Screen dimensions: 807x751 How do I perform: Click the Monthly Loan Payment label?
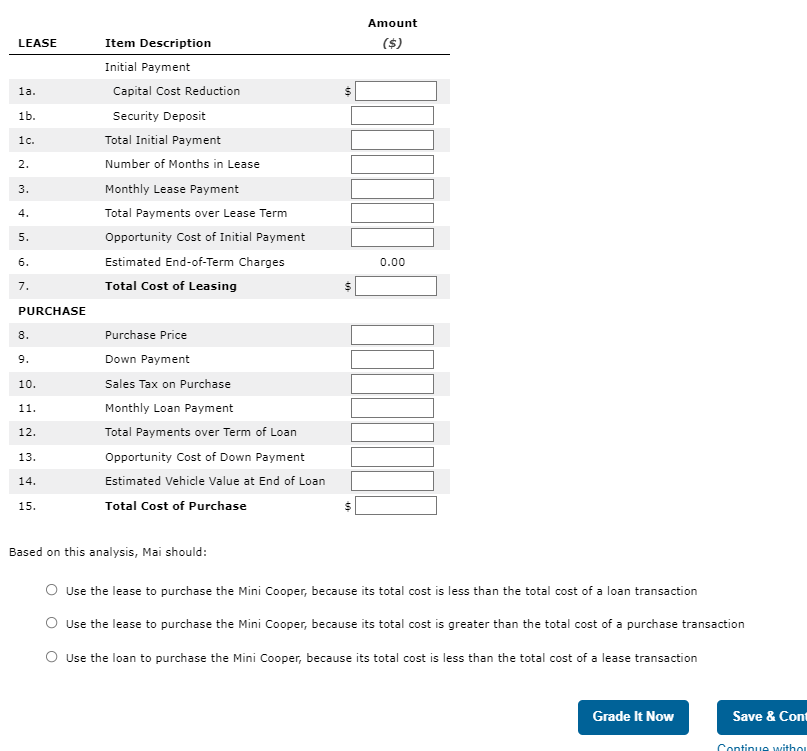pos(169,408)
